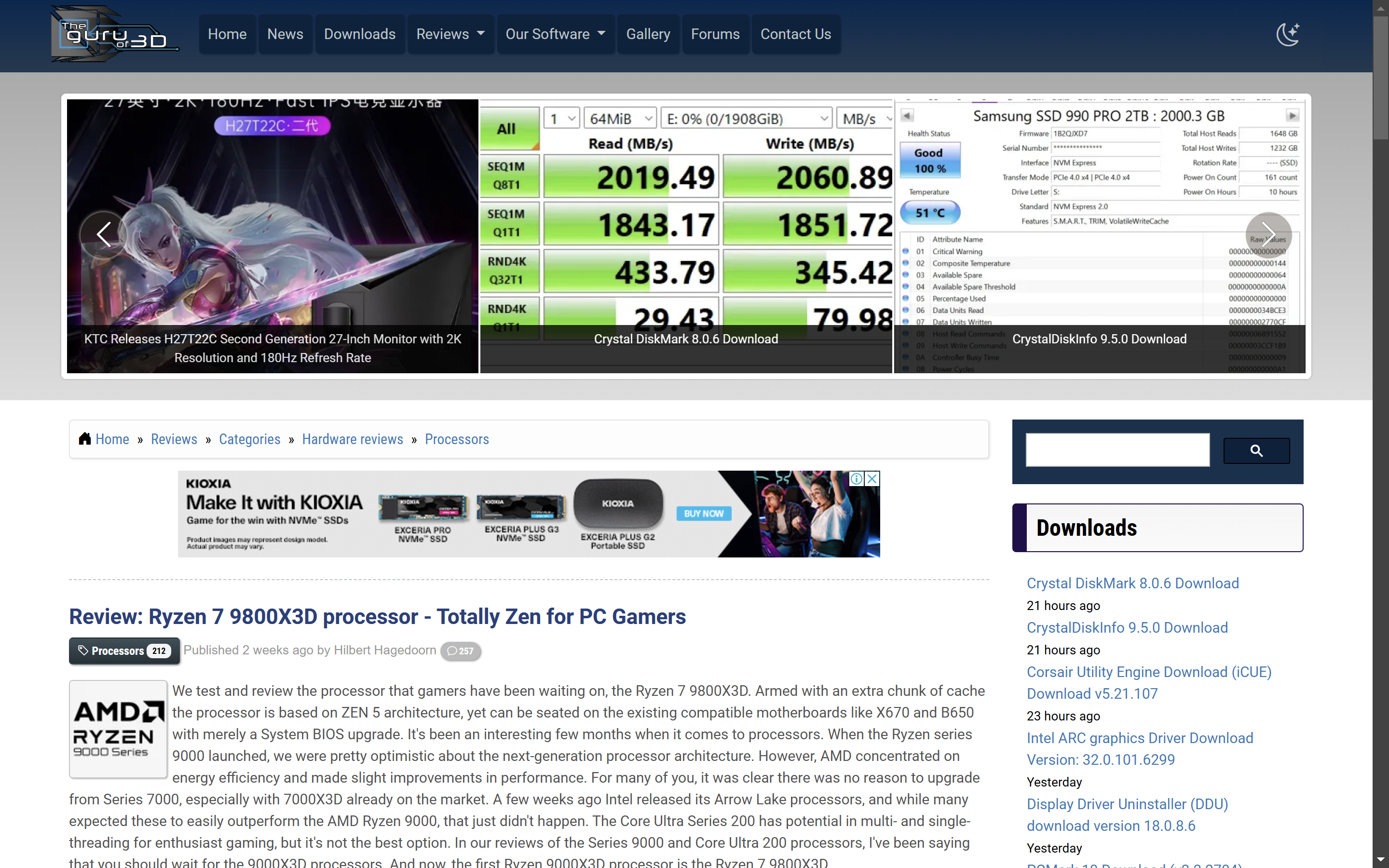
Task: Click the Reviews breadcrumb link
Action: pos(174,439)
